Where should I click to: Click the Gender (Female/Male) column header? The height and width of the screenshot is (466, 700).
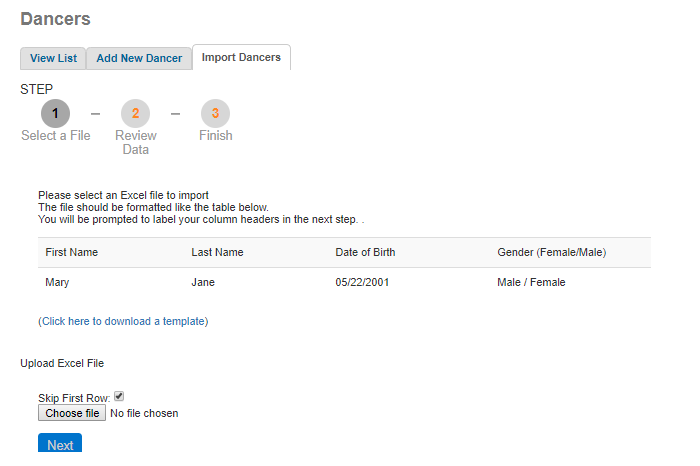551,252
